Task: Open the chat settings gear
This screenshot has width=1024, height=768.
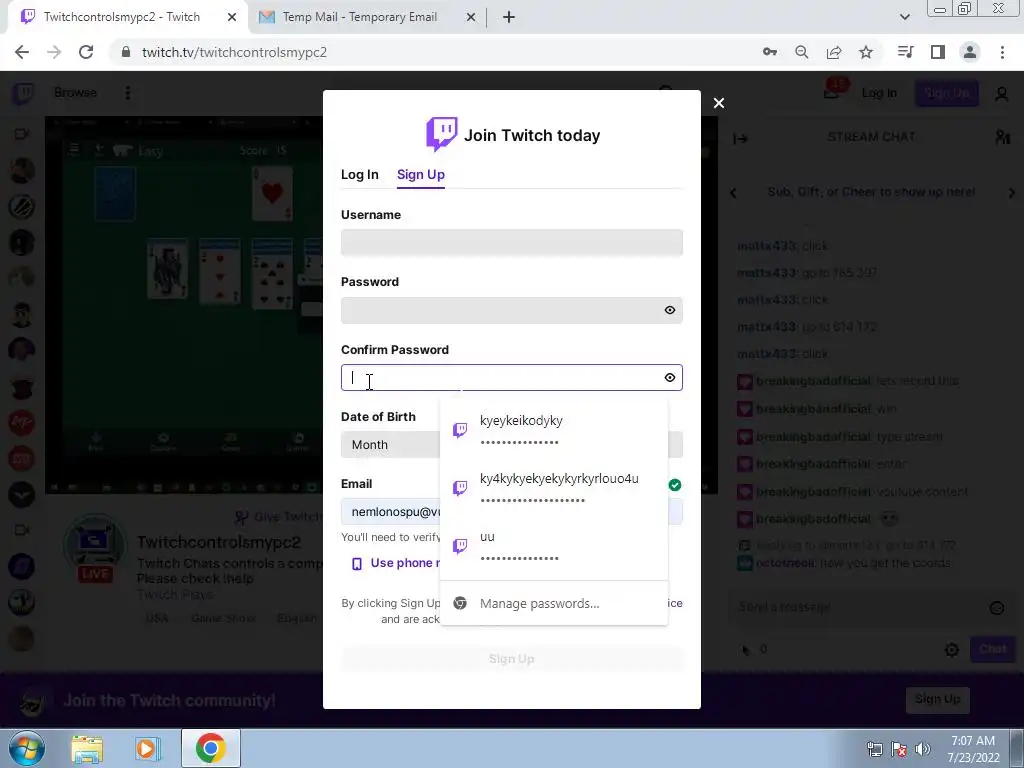Action: pyautogui.click(x=952, y=650)
